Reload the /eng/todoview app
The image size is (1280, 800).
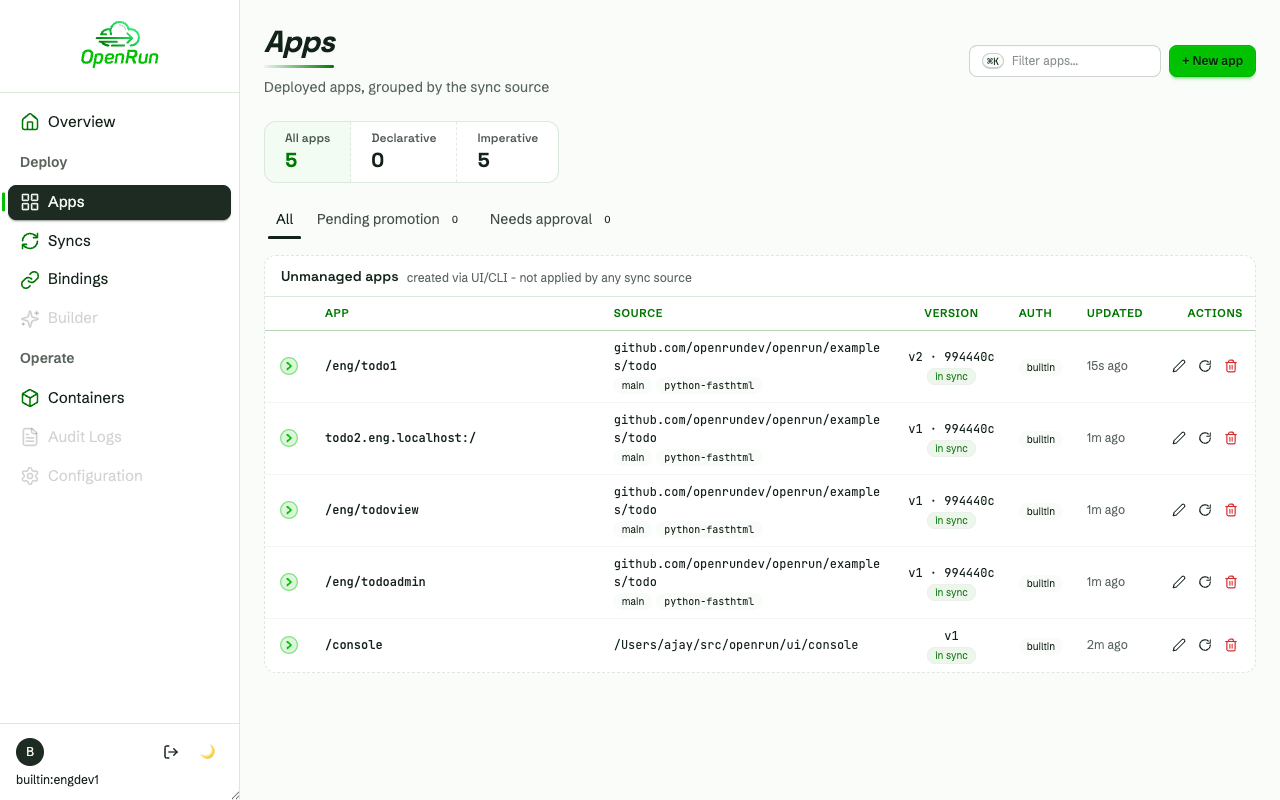tap(1205, 510)
